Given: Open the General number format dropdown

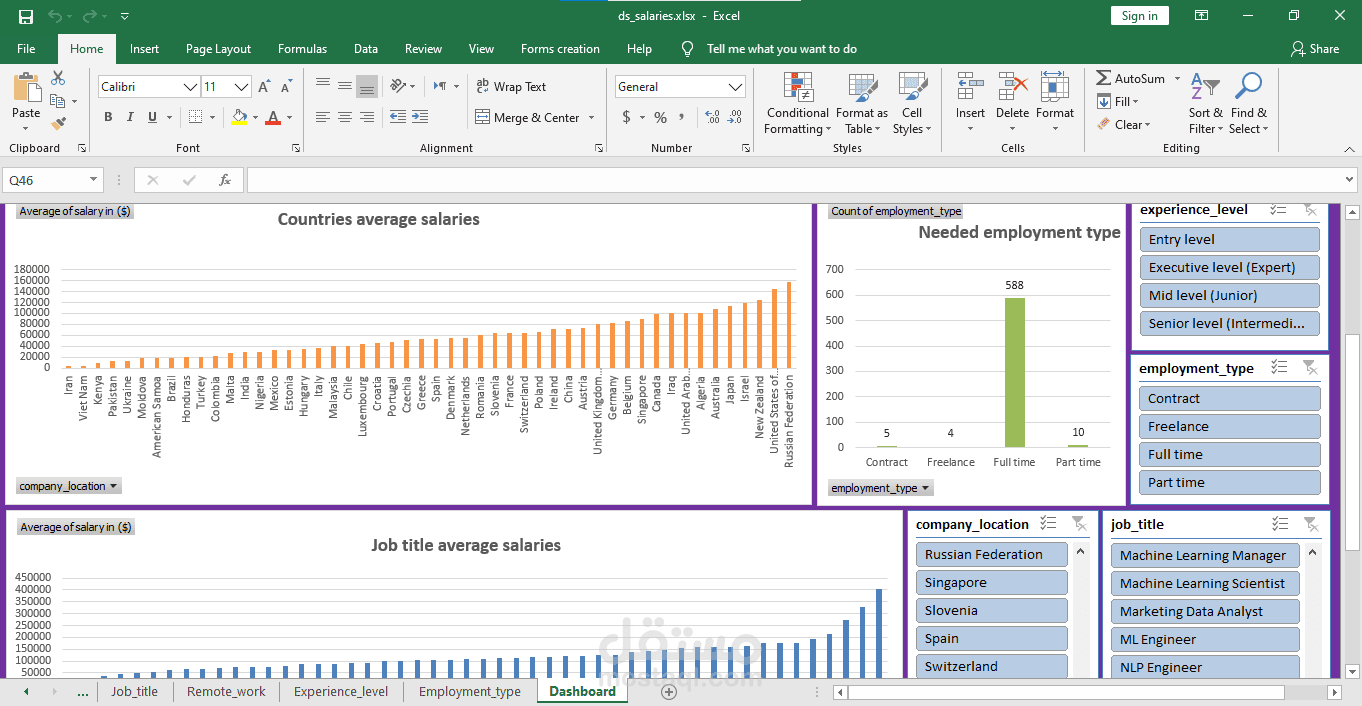Looking at the screenshot, I should coord(736,86).
